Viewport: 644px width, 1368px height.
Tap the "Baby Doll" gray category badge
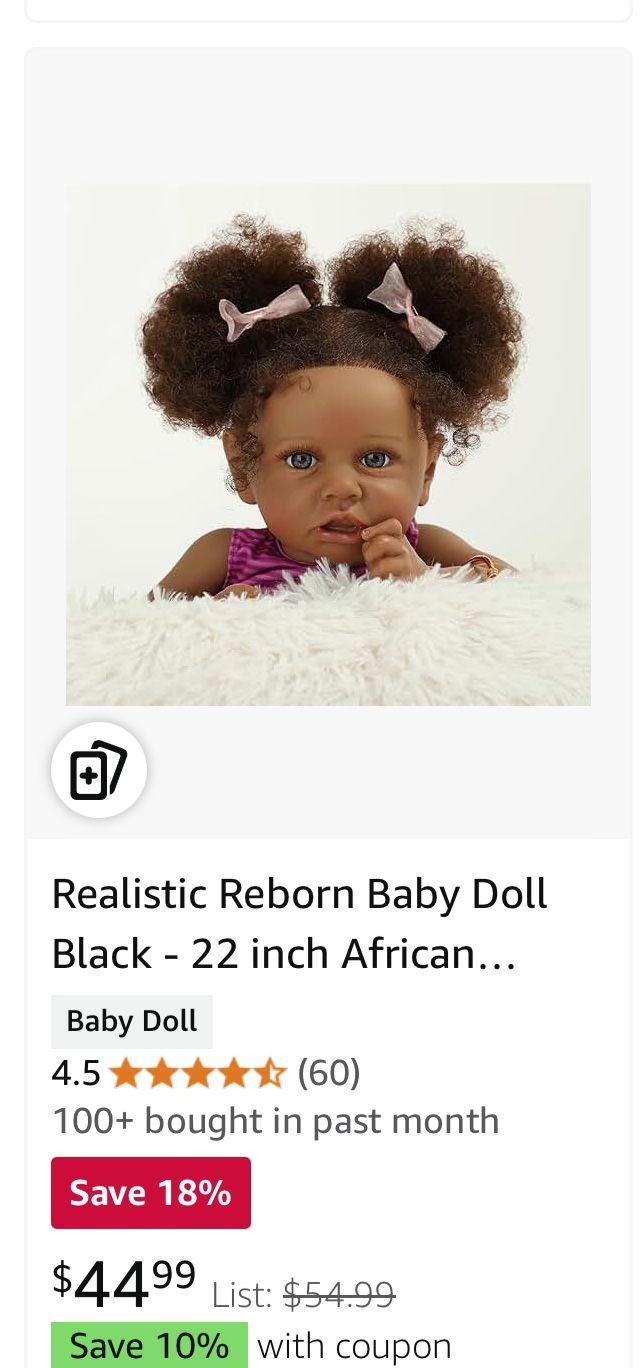pos(132,1021)
